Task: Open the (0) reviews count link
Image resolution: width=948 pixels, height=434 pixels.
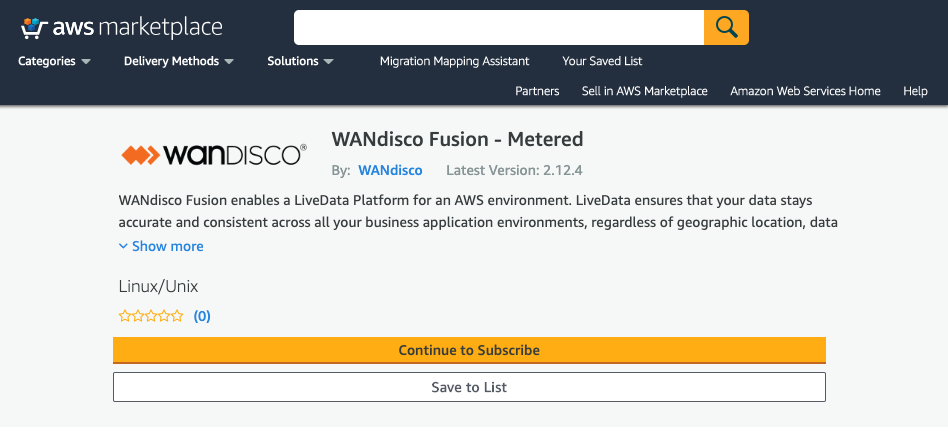Action: coord(202,316)
